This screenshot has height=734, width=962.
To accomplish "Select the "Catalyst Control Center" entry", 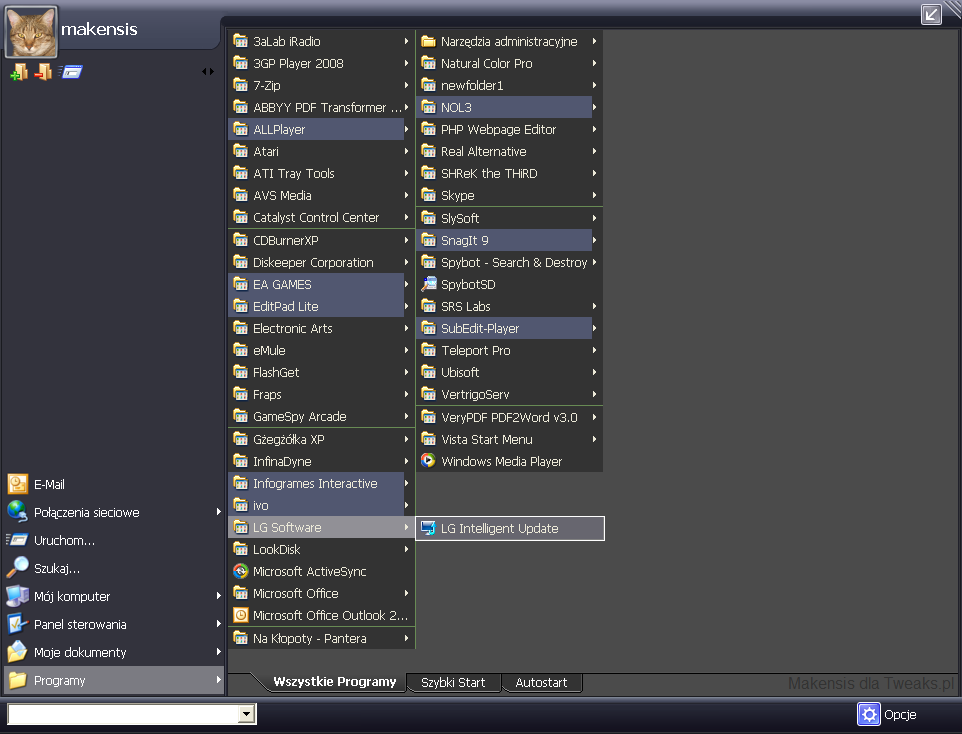I will (x=320, y=217).
